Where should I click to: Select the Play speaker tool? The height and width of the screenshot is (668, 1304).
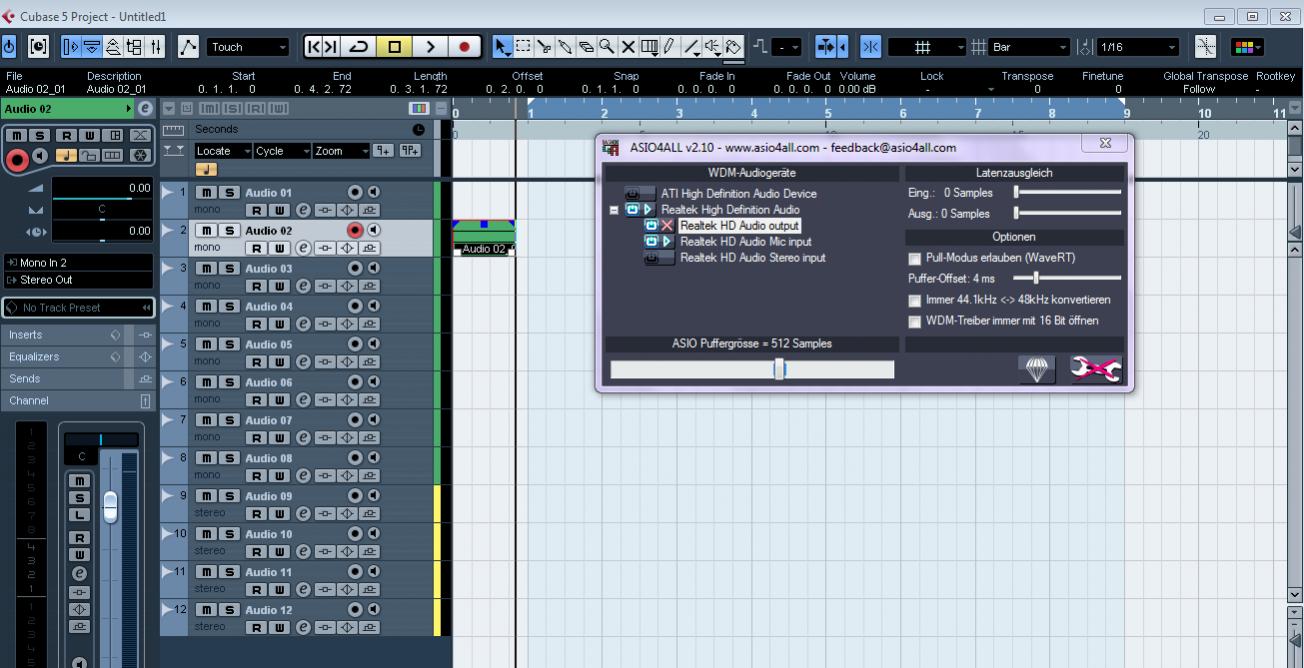click(713, 47)
